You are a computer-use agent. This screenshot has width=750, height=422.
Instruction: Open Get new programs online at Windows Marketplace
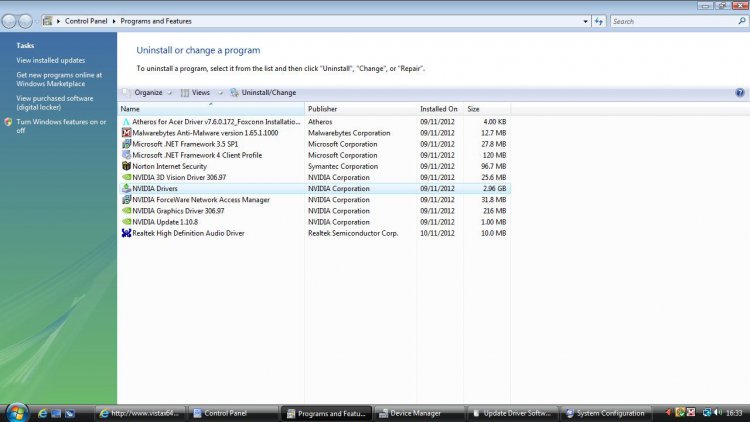59,79
